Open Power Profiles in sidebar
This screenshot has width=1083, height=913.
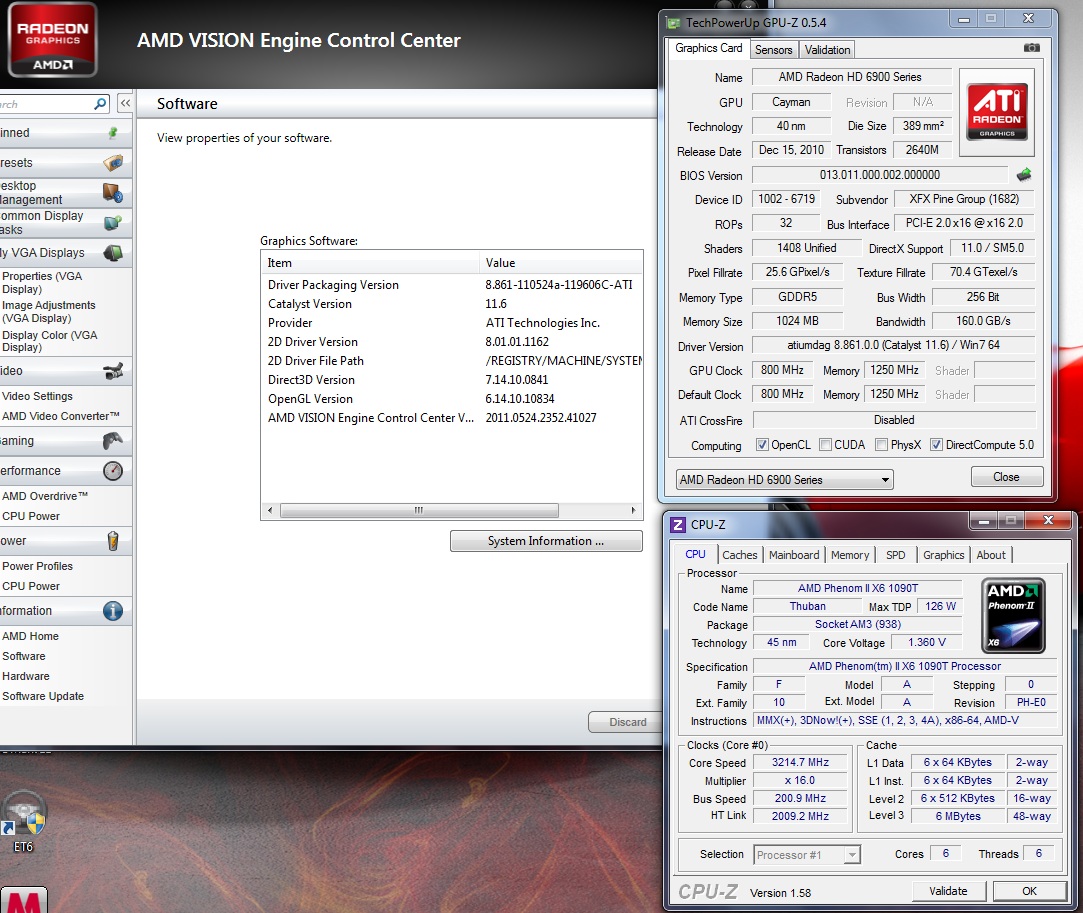37,566
